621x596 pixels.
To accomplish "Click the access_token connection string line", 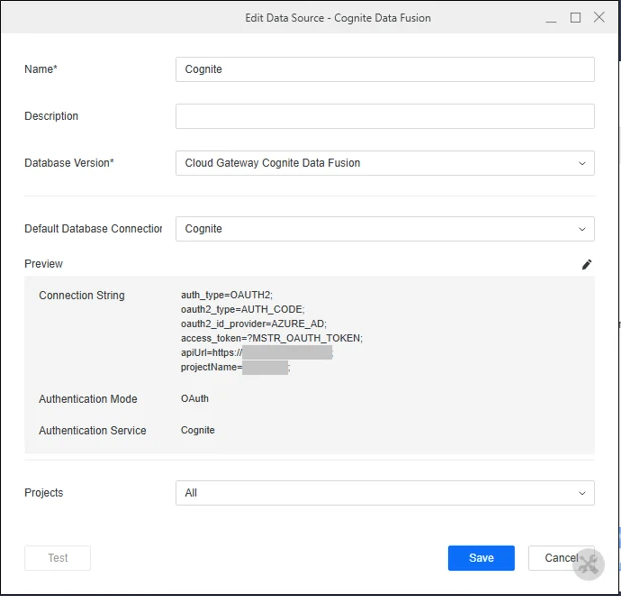I will [x=271, y=339].
